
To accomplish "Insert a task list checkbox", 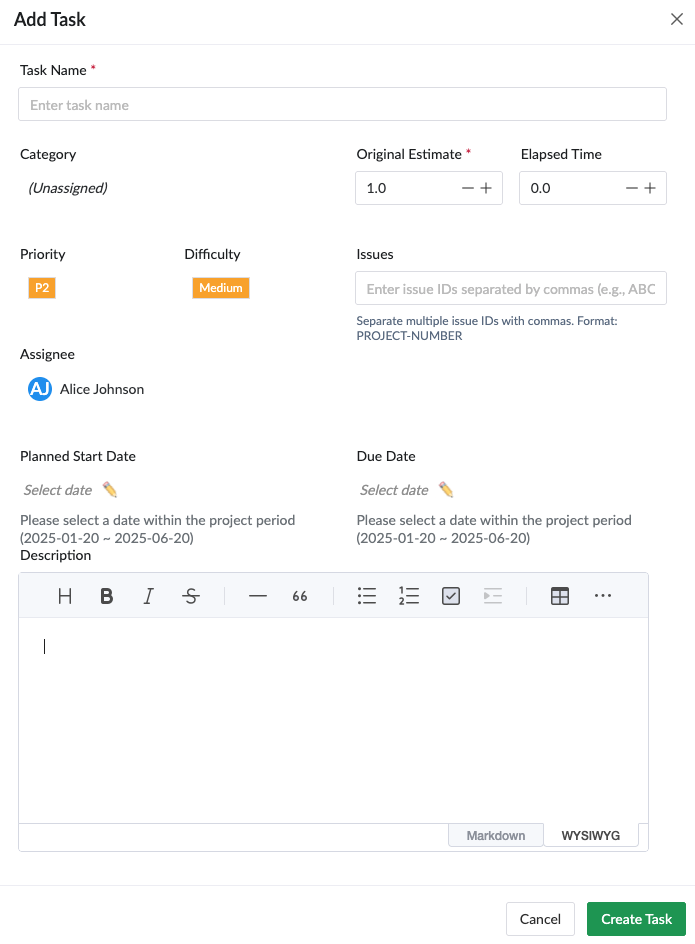I will 450,596.
